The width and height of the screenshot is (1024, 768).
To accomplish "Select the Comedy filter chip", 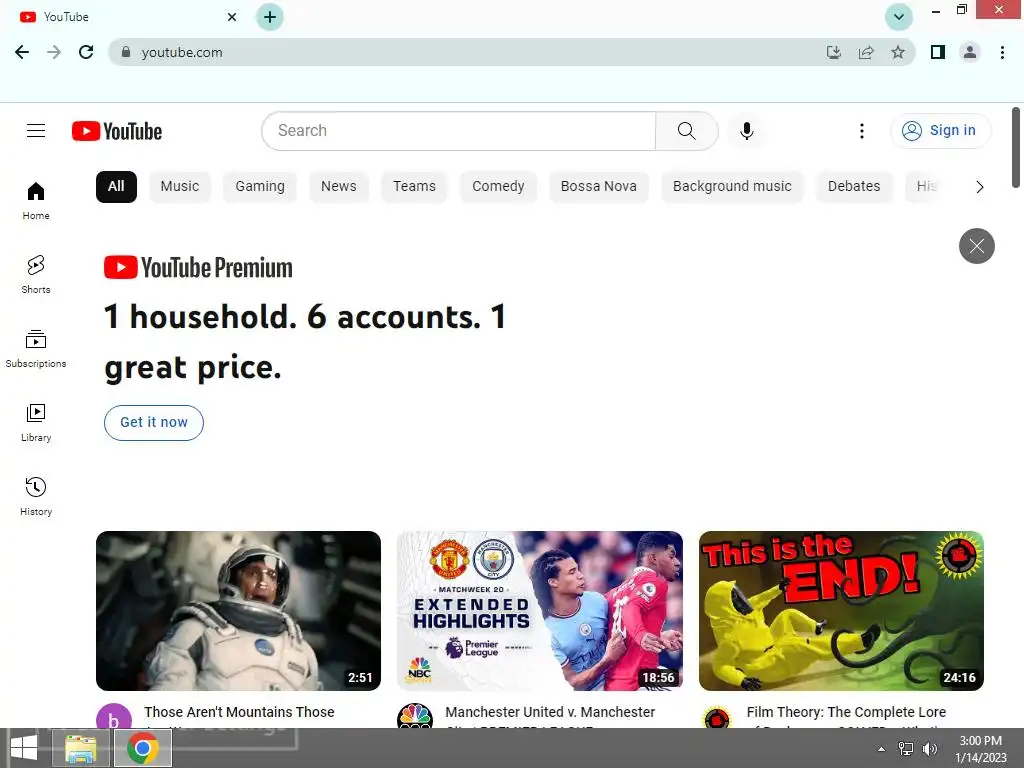I will tap(498, 187).
